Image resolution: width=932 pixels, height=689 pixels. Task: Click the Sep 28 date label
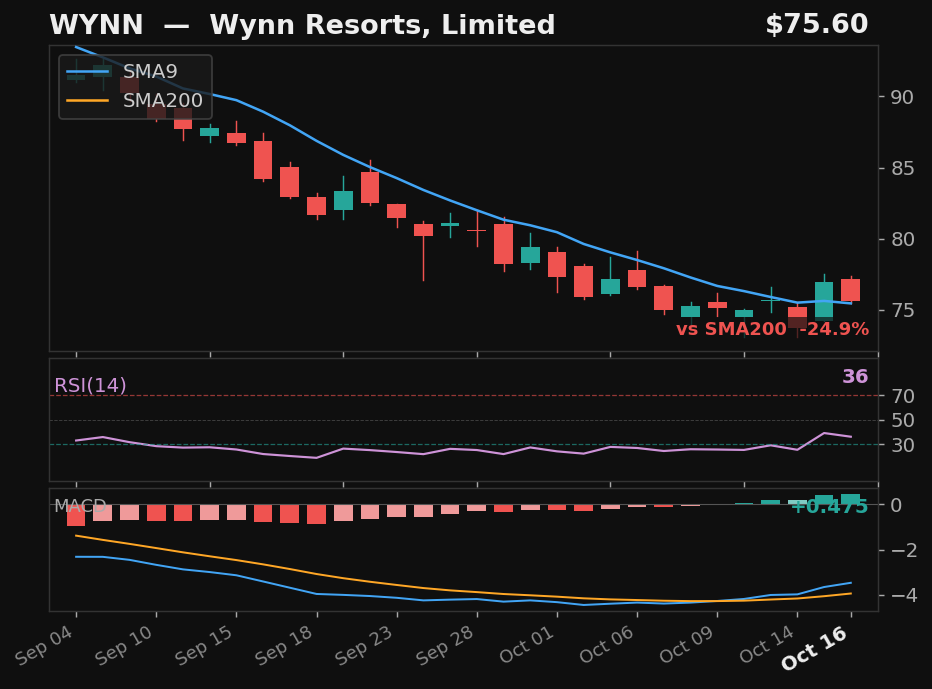[446, 646]
